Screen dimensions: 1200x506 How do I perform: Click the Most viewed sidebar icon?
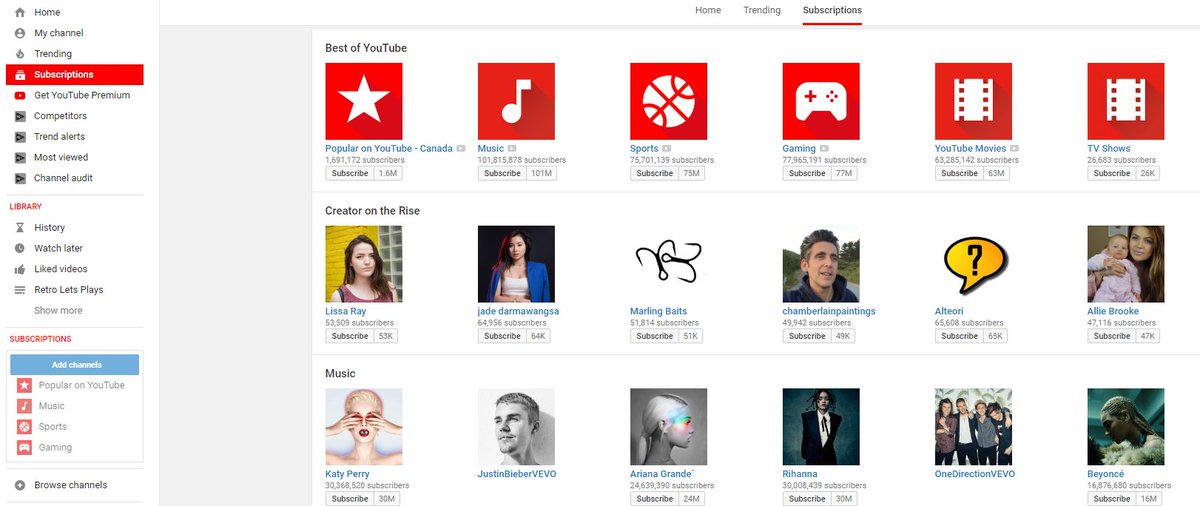pos(20,158)
